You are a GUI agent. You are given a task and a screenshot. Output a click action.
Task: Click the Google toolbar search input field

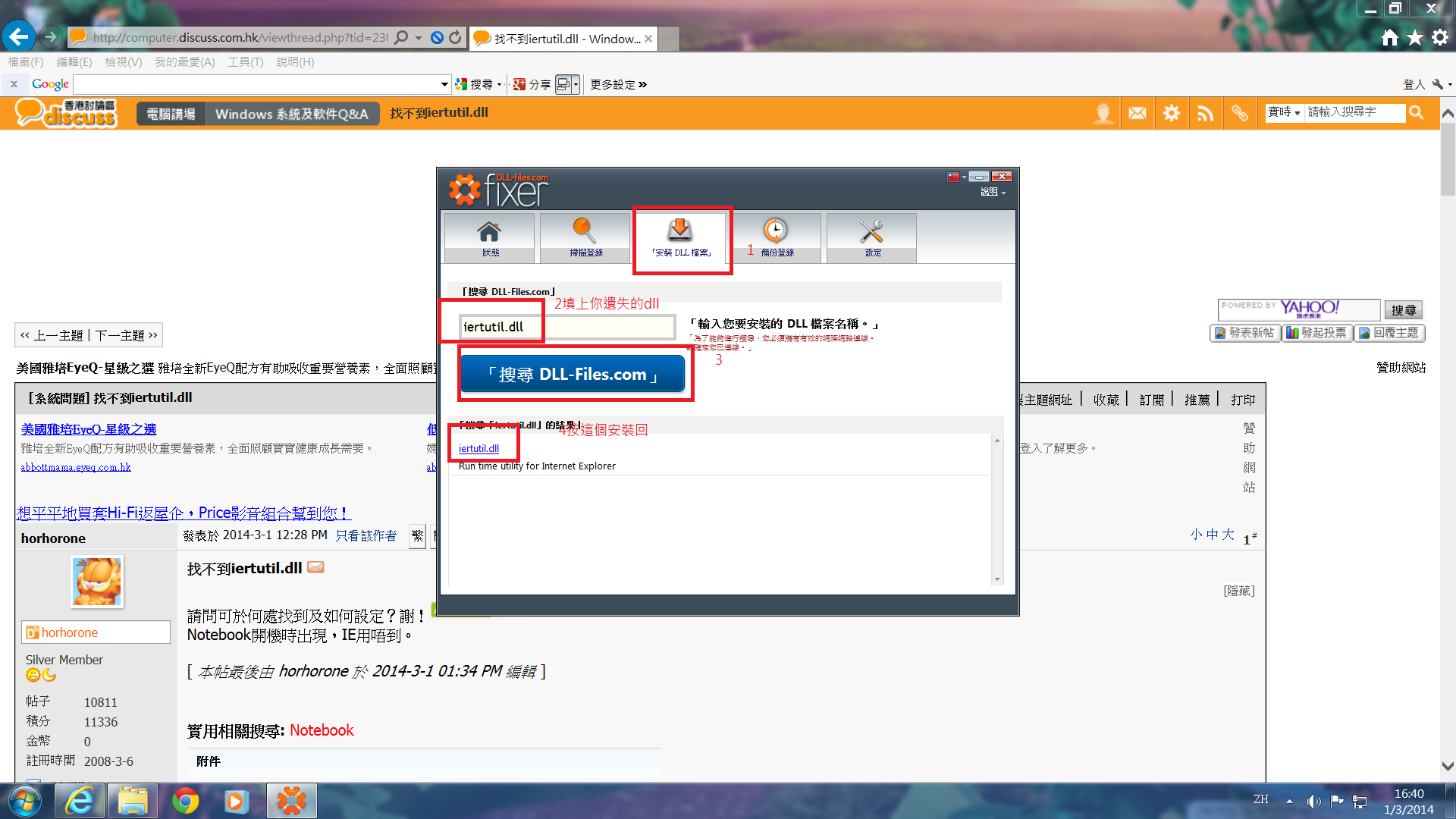[256, 84]
